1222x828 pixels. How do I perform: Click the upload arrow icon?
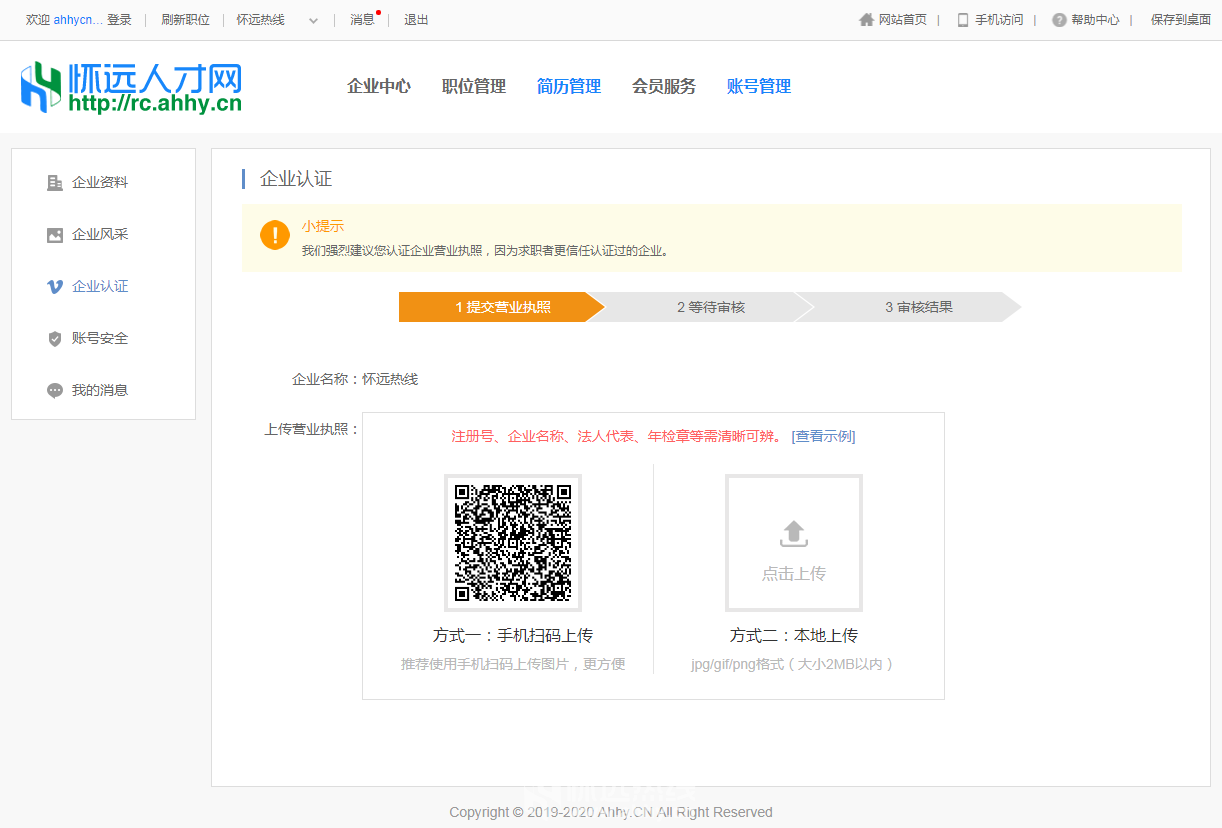point(794,534)
